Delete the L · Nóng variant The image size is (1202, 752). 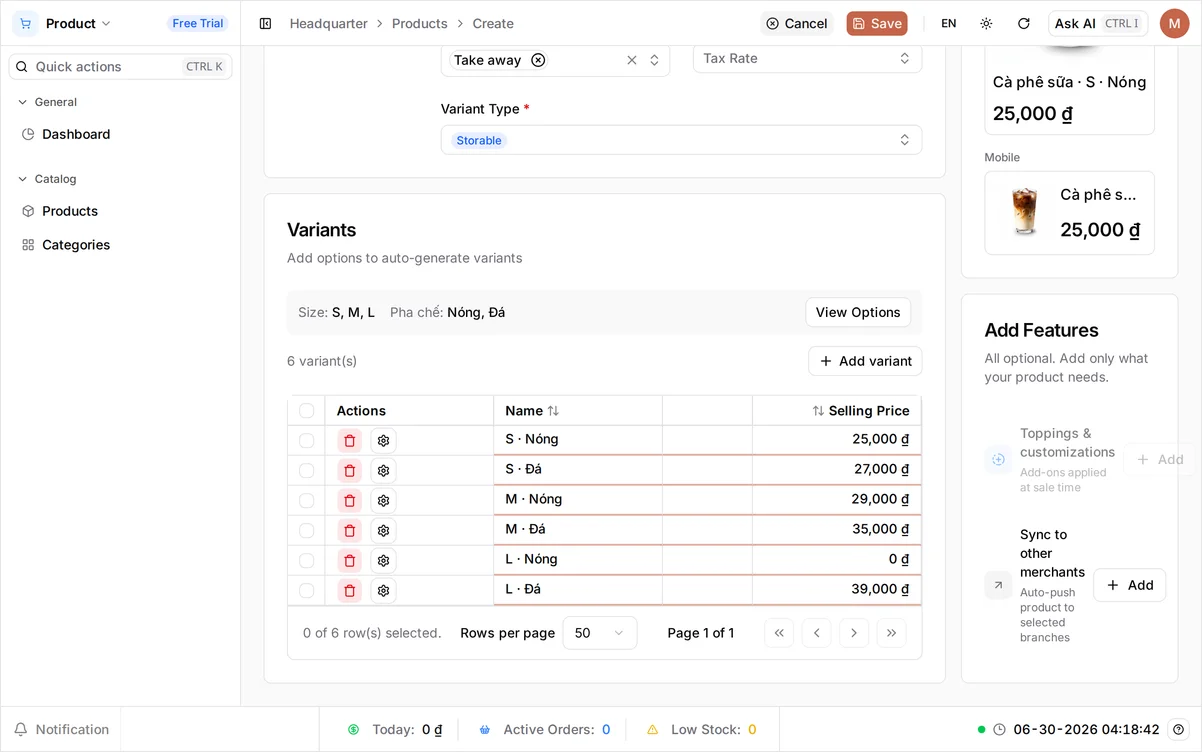pos(349,561)
